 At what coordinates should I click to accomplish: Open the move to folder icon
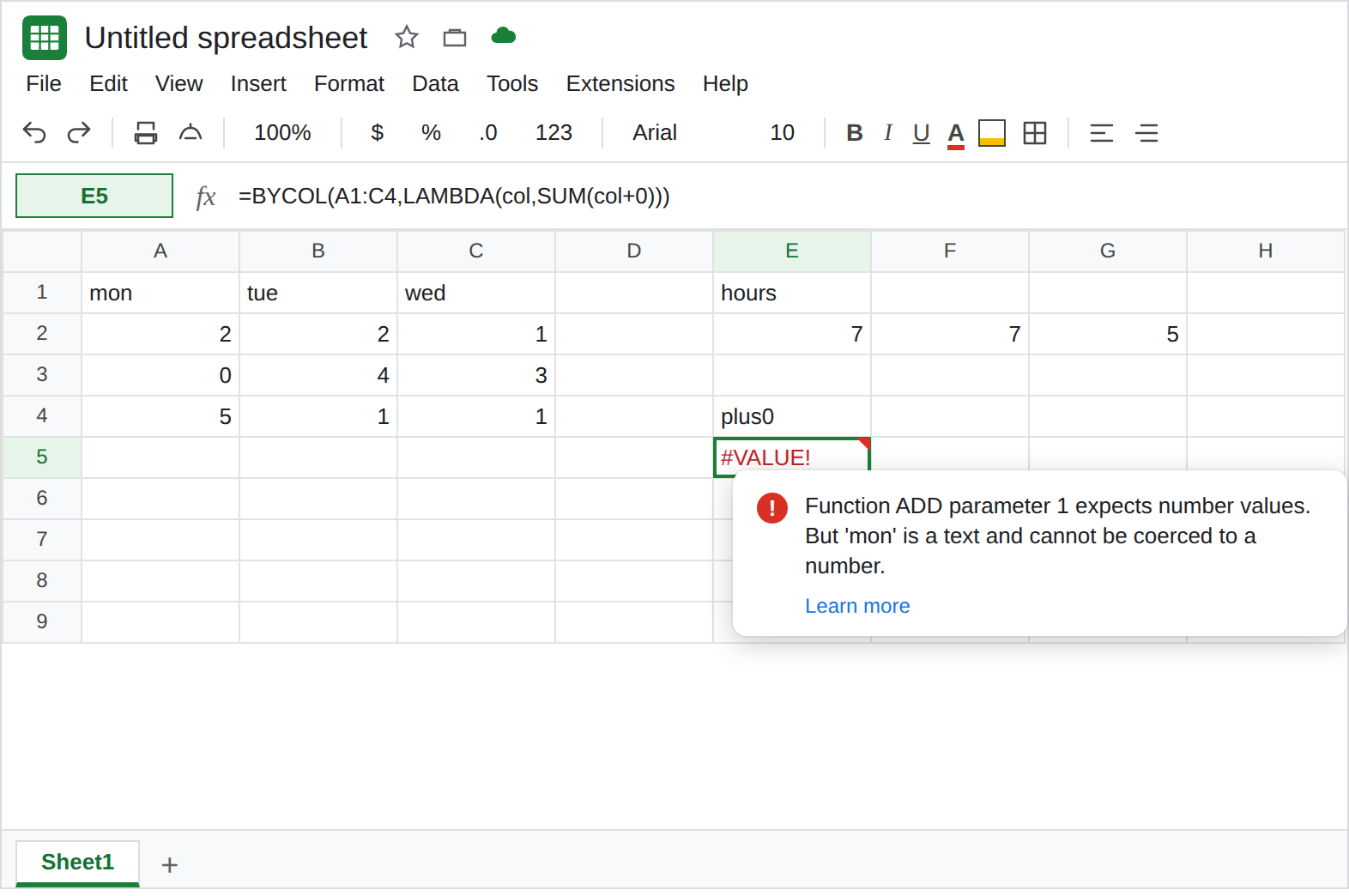click(x=455, y=37)
